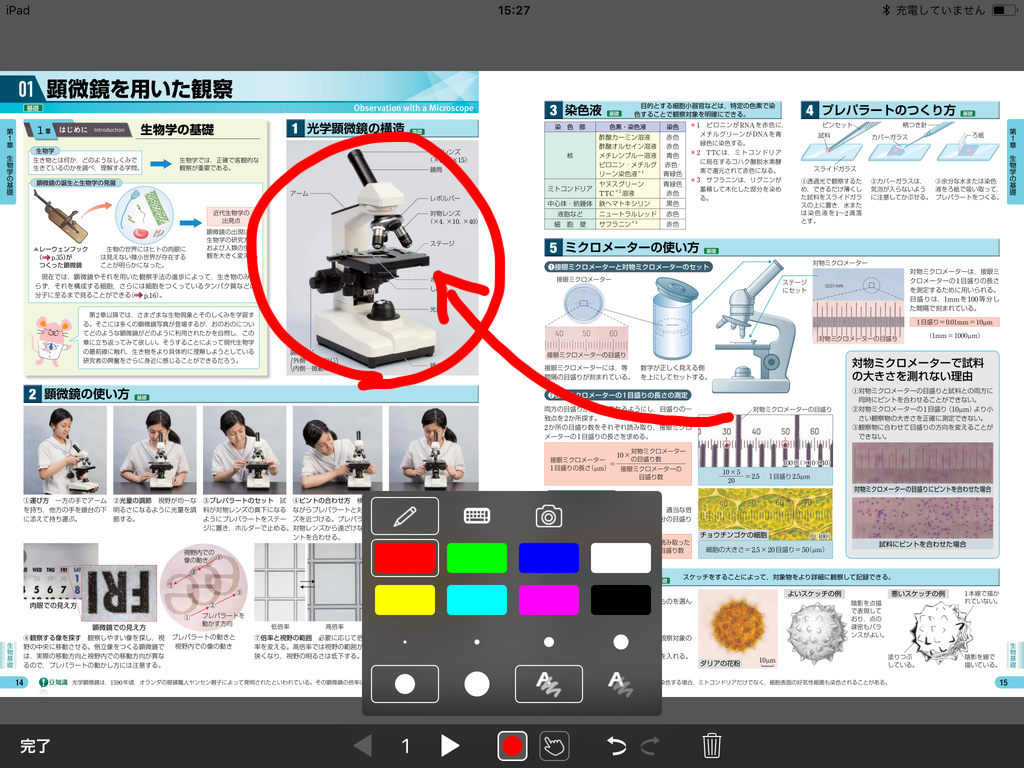1024x768 pixels.
Task: Select the thinnest pen size dot
Action: click(405, 642)
